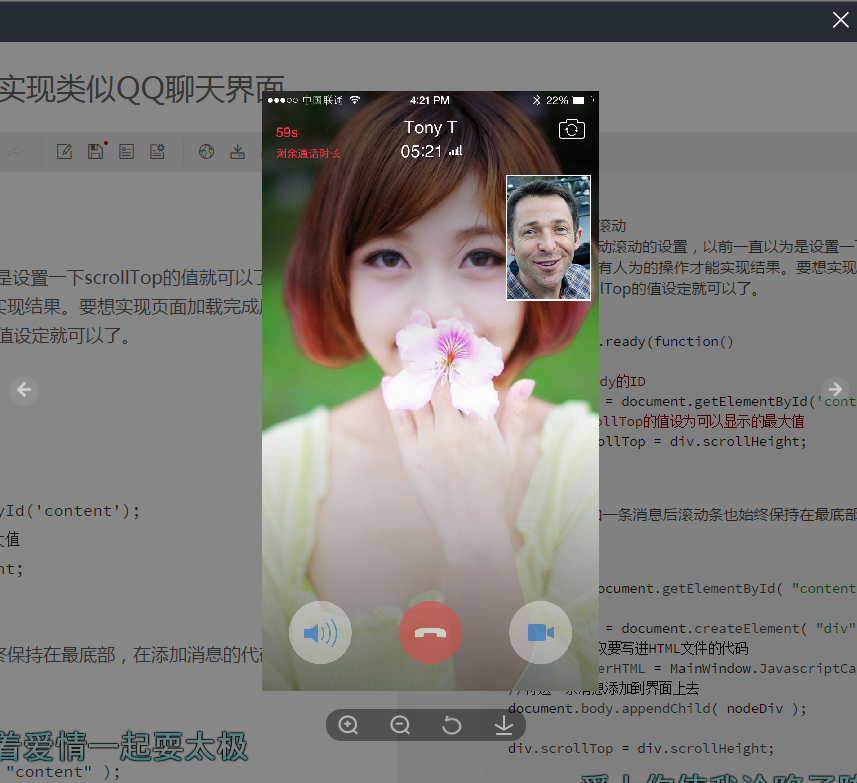Image resolution: width=857 pixels, height=783 pixels.
Task: Tap the speaker button in the call screen
Action: pos(320,633)
